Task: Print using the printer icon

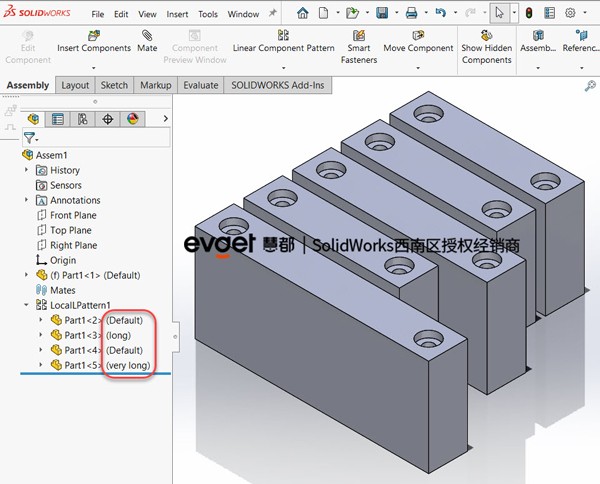Action: pyautogui.click(x=411, y=13)
